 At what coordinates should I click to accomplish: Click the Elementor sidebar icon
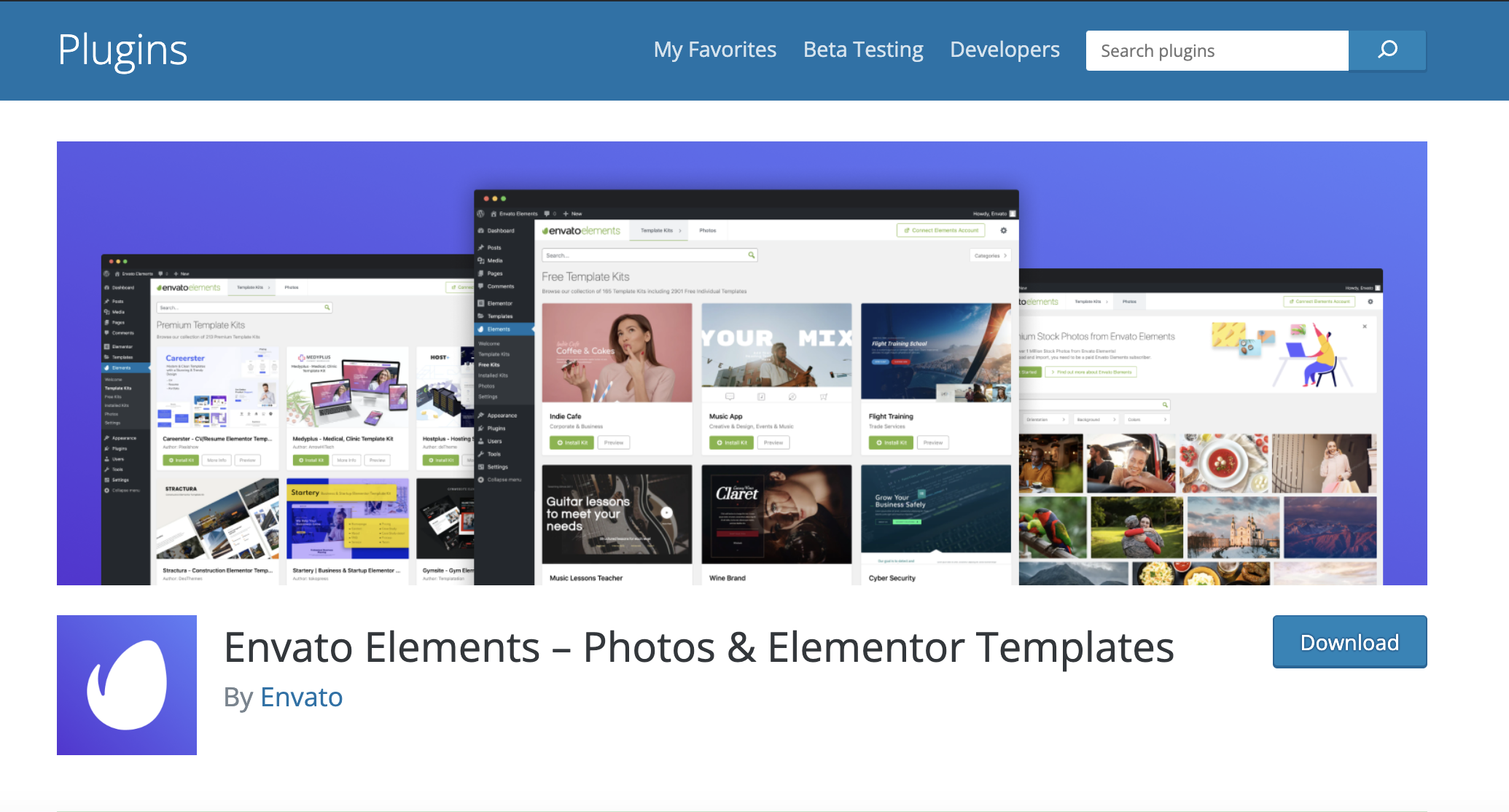coord(481,304)
